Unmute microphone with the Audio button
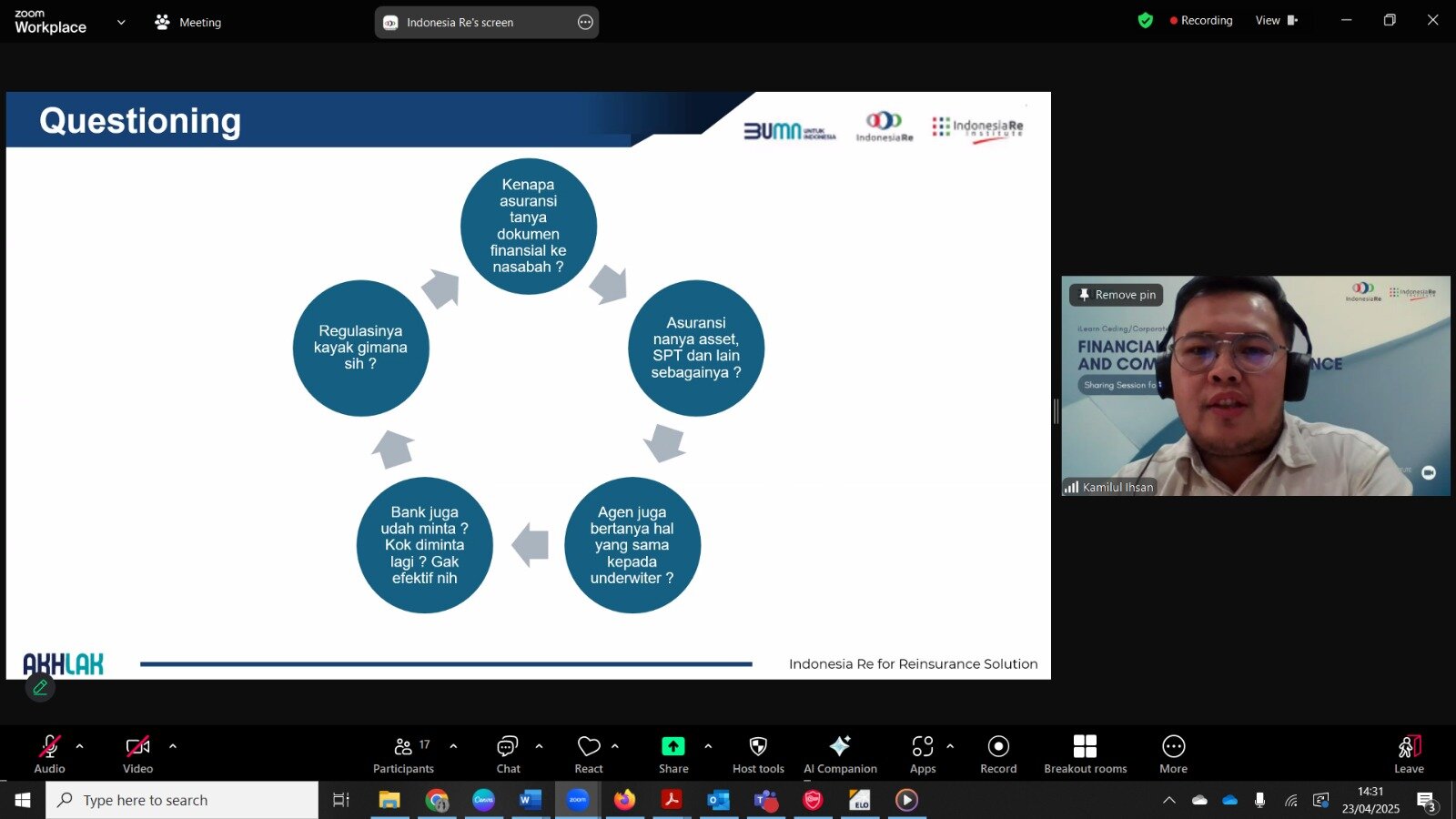 49,754
